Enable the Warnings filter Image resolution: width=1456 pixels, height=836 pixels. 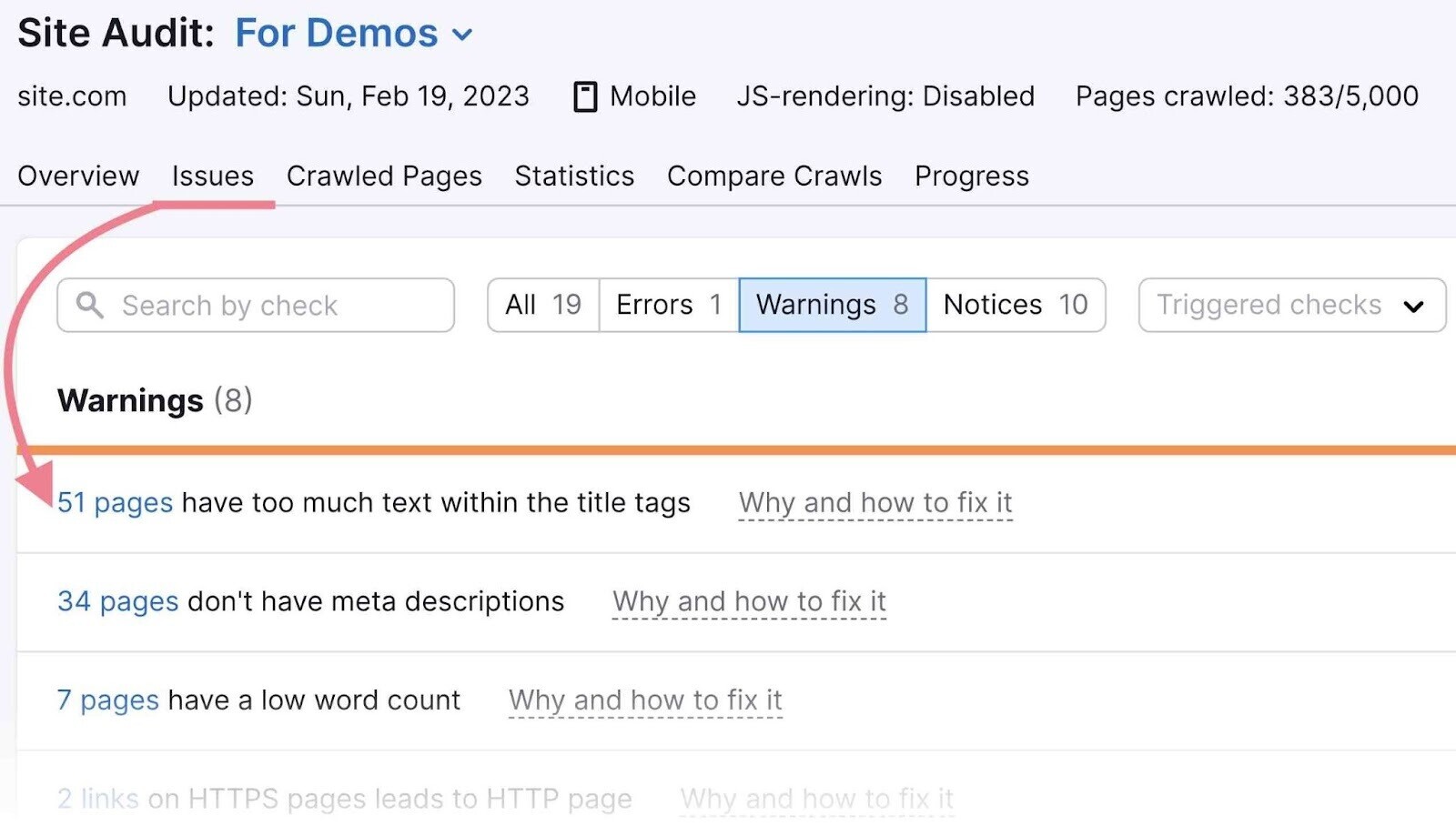[x=831, y=305]
